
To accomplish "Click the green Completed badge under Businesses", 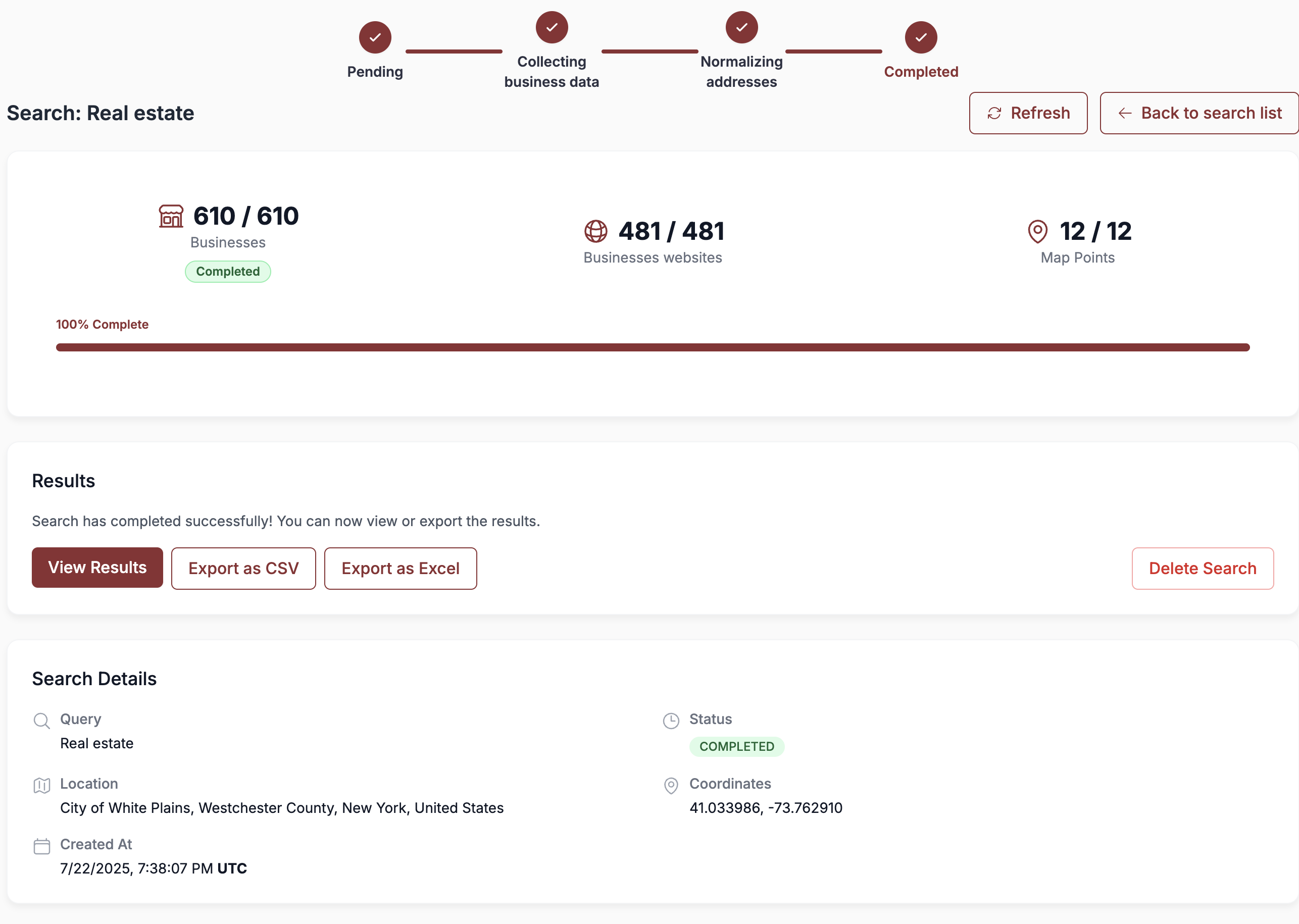I will [x=228, y=272].
